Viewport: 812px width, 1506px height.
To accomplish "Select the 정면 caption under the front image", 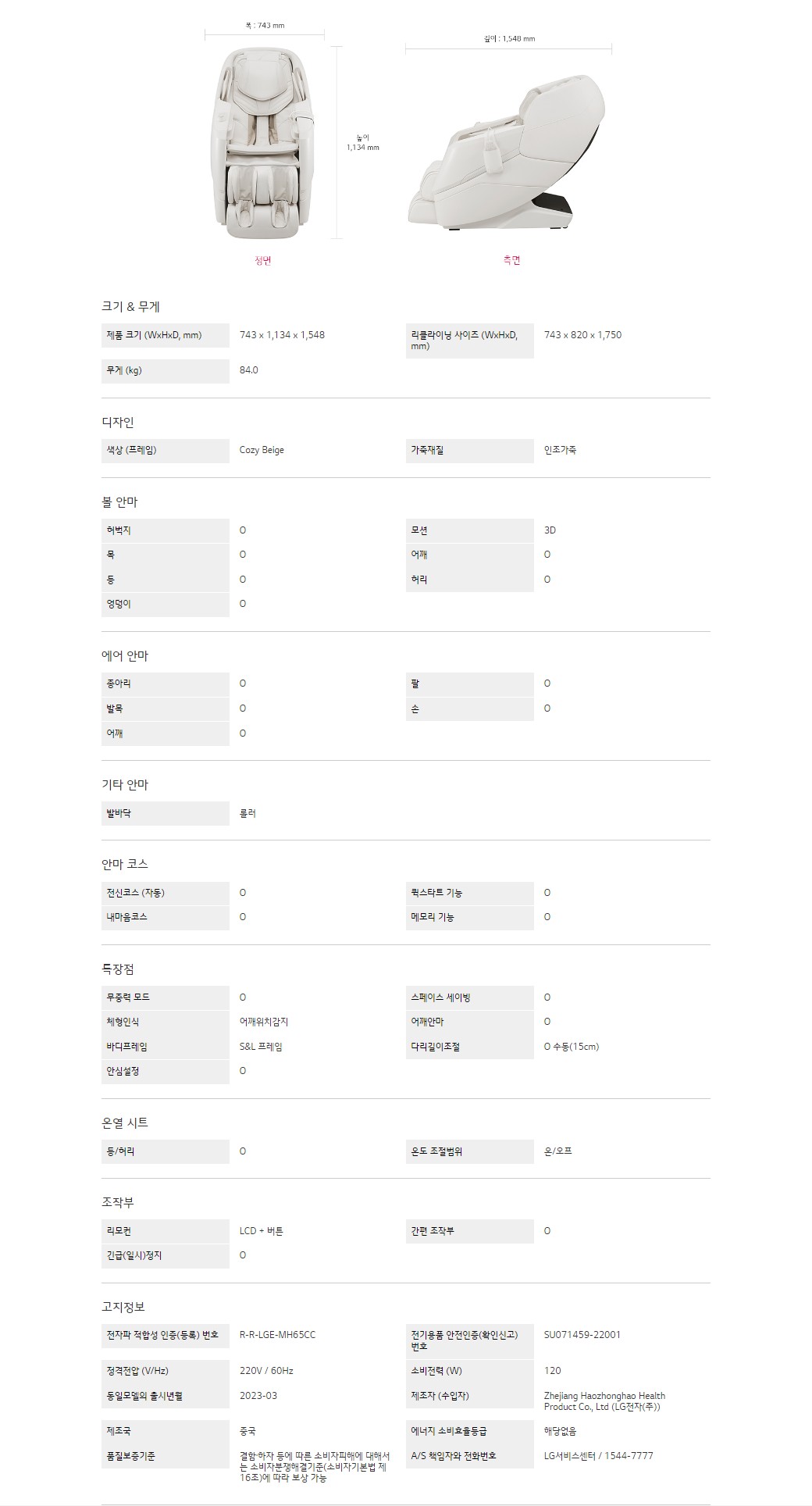I will pyautogui.click(x=262, y=260).
